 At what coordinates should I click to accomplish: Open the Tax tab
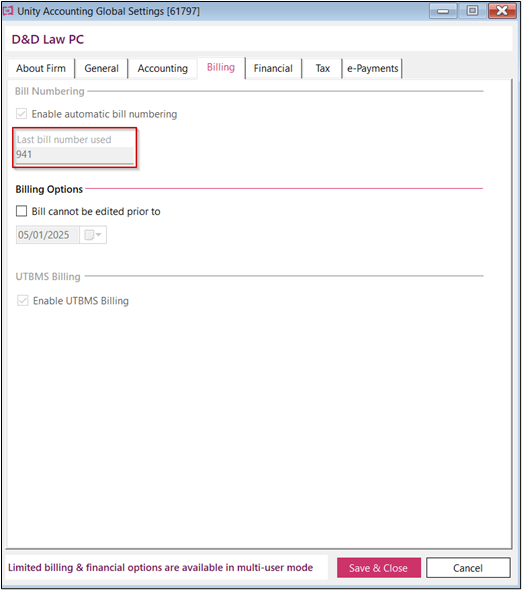point(323,68)
